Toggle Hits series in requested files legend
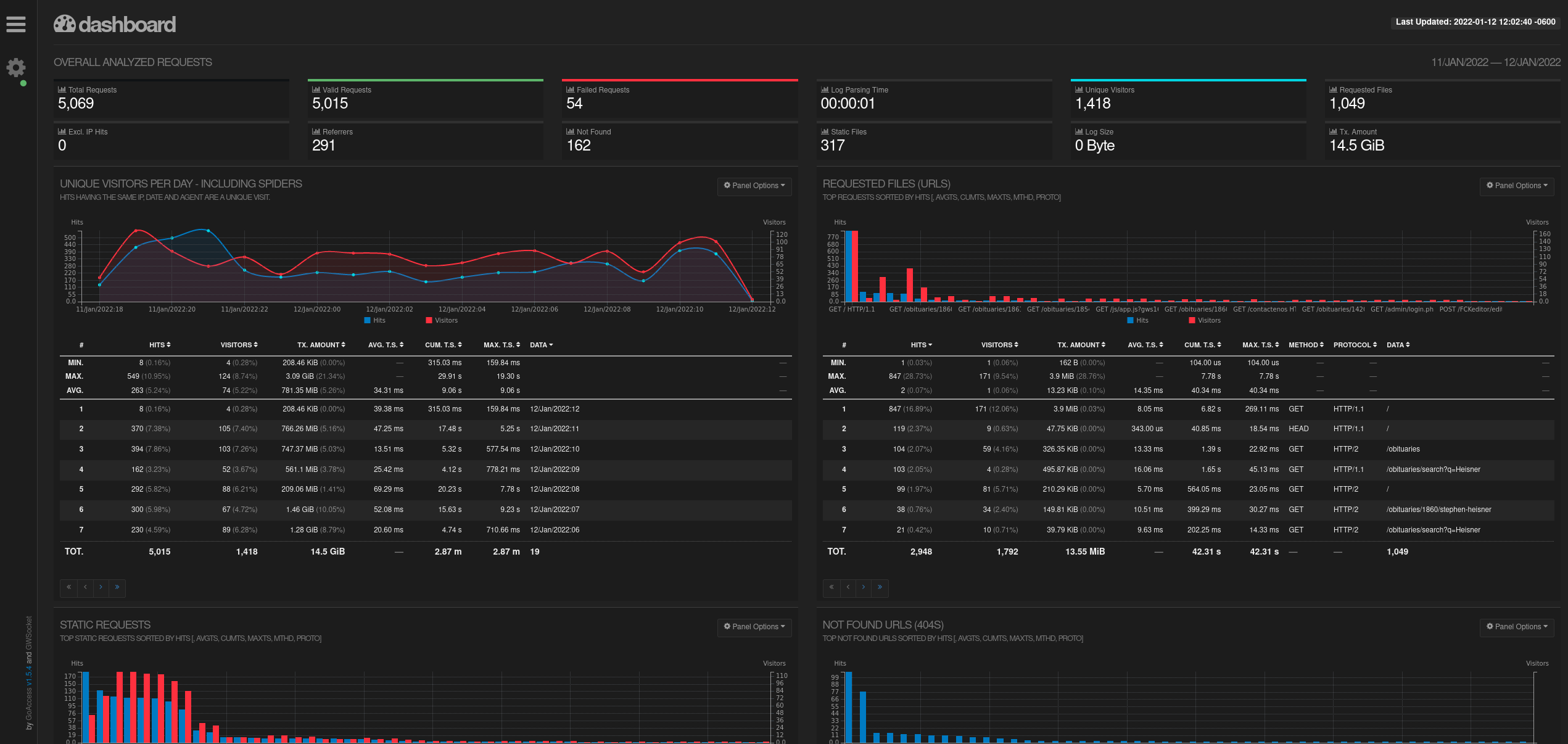 1138,320
